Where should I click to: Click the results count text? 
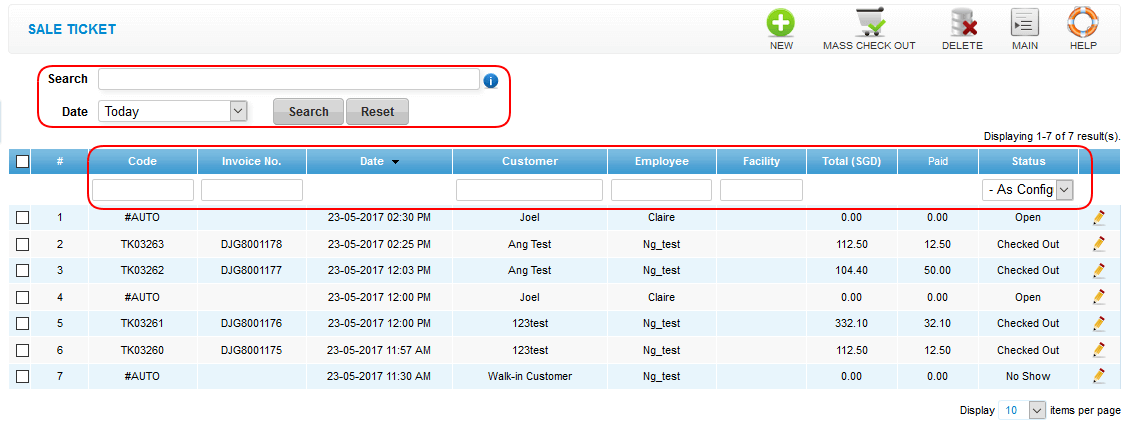(1052, 136)
